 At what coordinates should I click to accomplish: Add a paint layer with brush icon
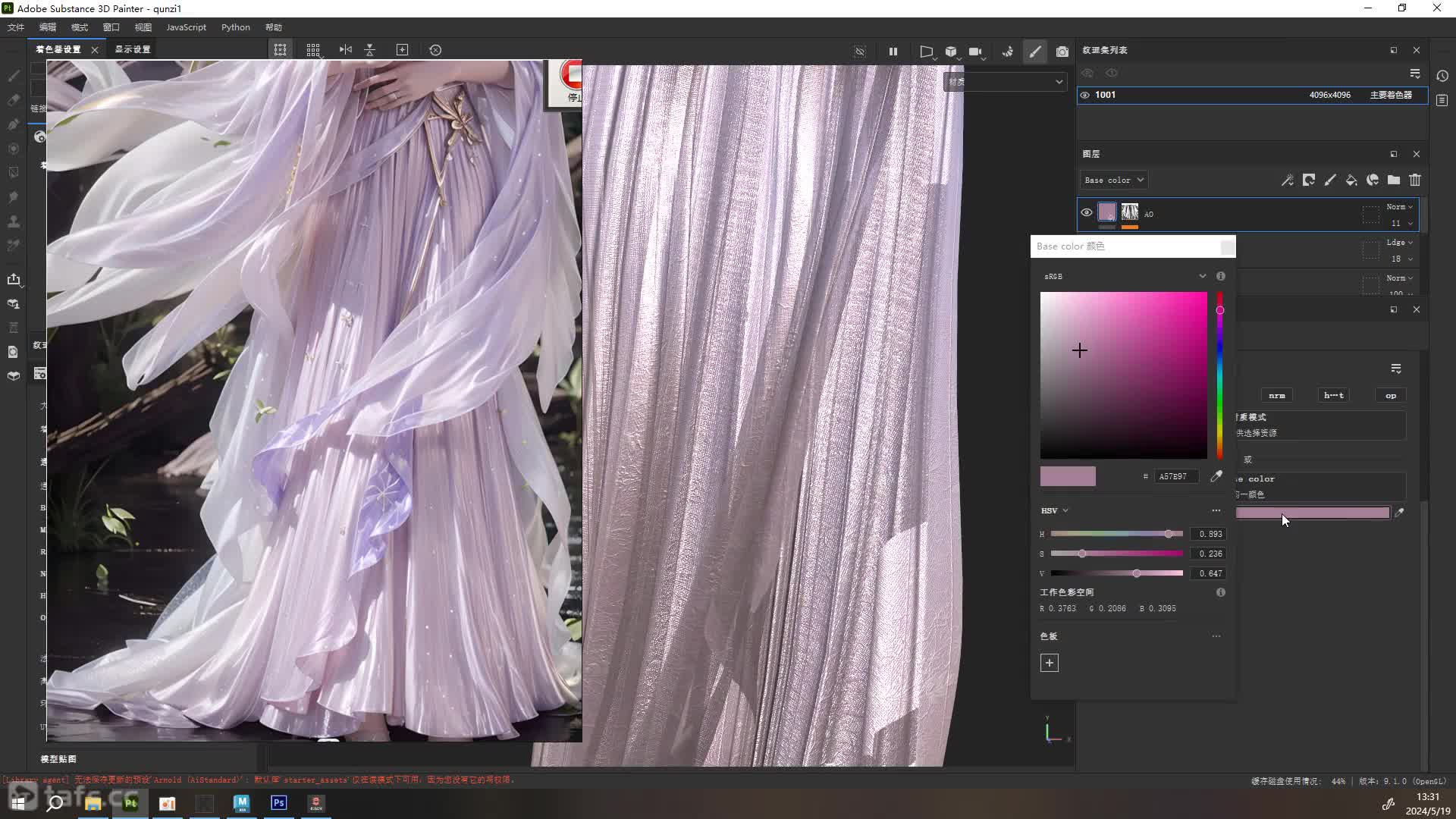(1330, 180)
